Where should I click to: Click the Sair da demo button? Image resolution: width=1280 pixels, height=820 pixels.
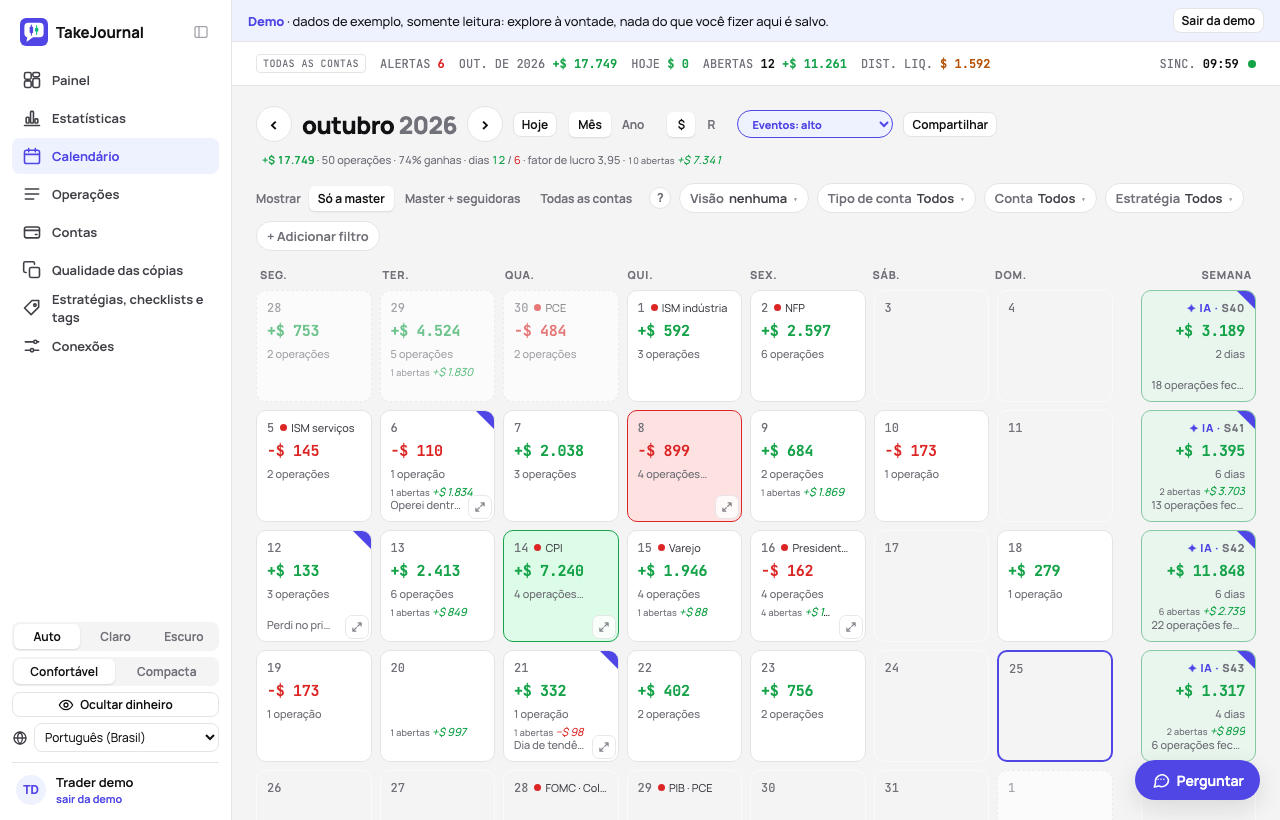pos(1218,21)
